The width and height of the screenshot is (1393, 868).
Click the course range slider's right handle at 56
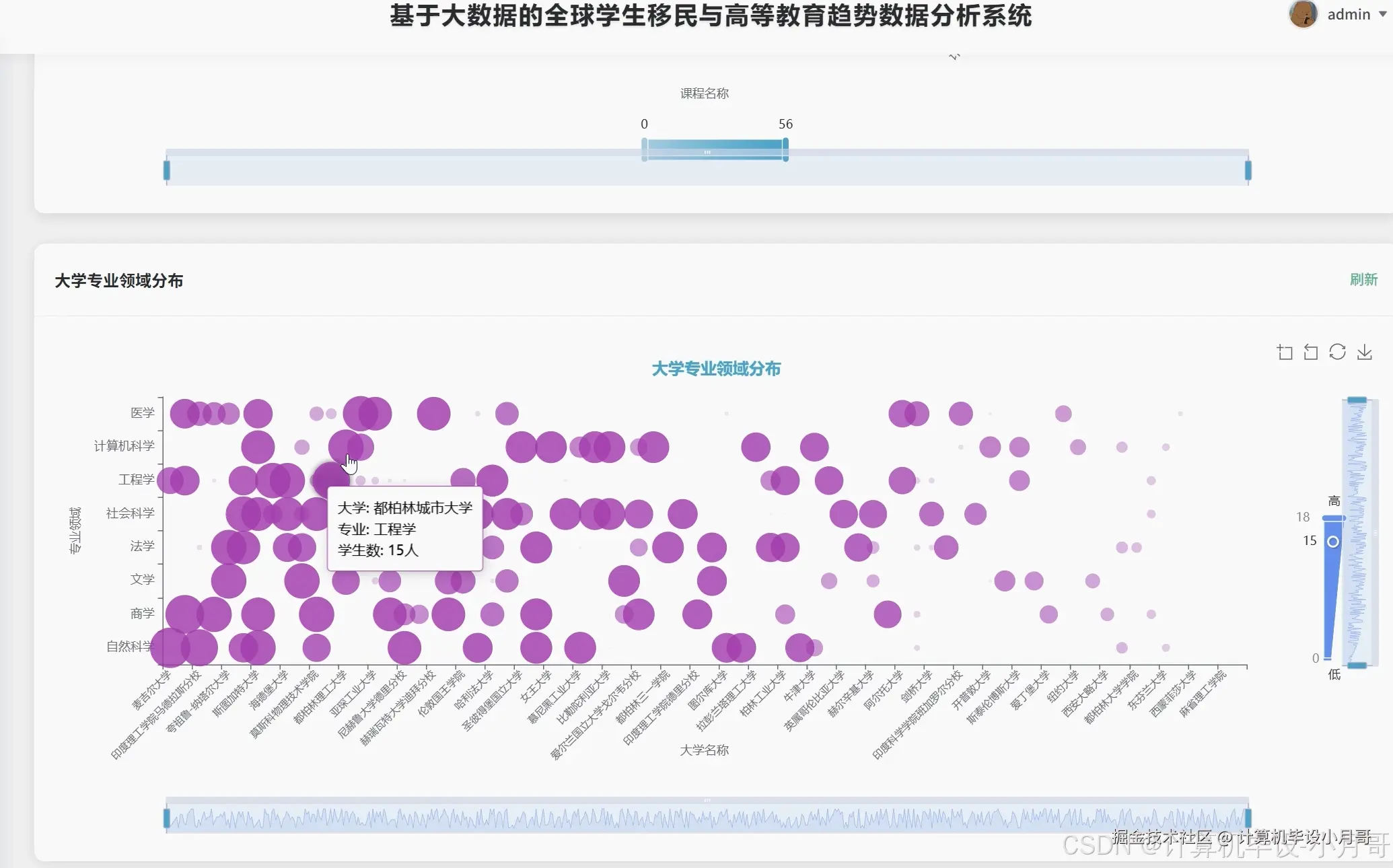[x=785, y=149]
